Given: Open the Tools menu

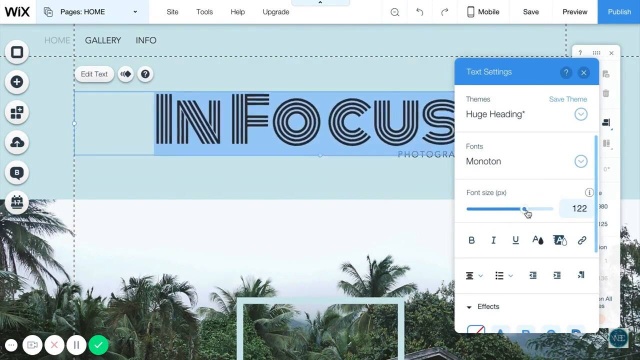Looking at the screenshot, I should (x=204, y=12).
